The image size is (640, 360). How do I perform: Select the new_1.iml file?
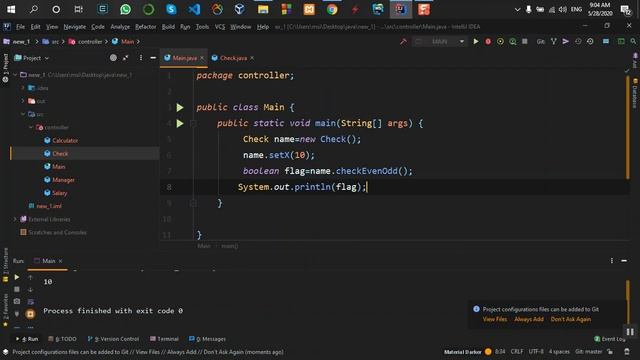(x=49, y=206)
